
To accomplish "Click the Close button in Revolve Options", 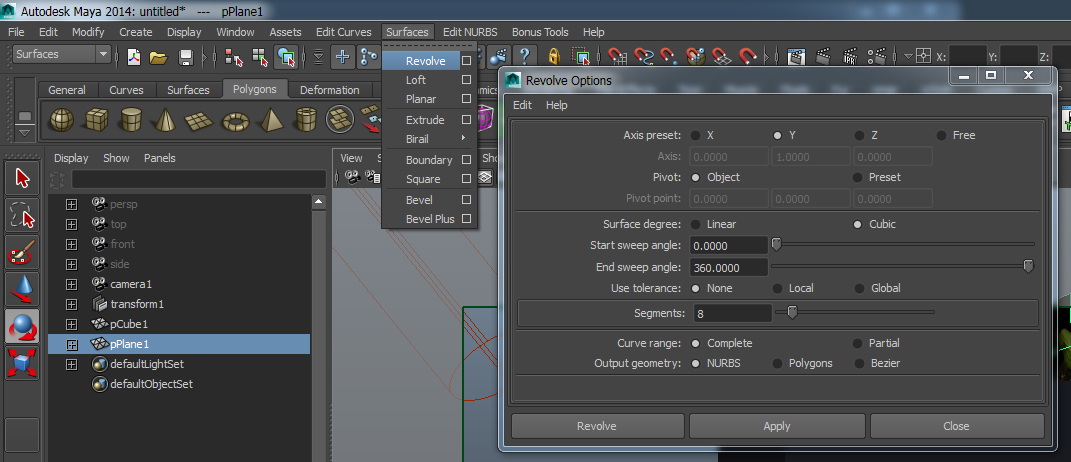I will [x=956, y=426].
